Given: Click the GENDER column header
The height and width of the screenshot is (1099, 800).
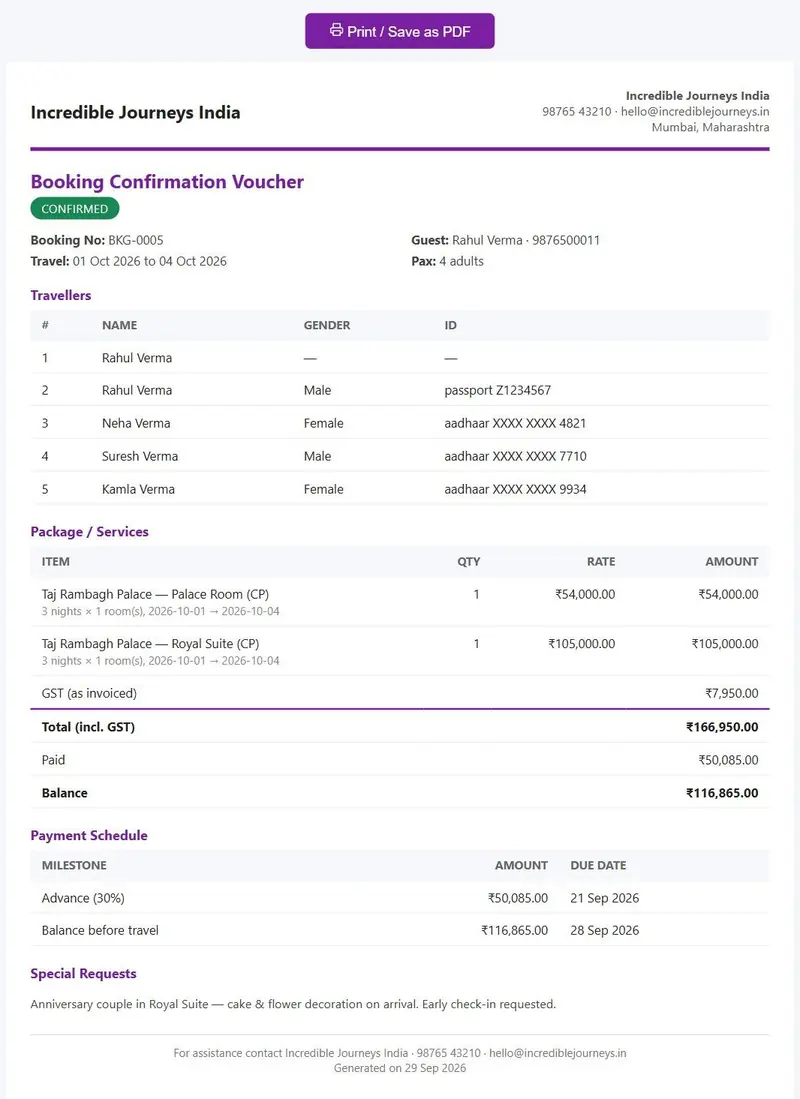Looking at the screenshot, I should coord(327,325).
